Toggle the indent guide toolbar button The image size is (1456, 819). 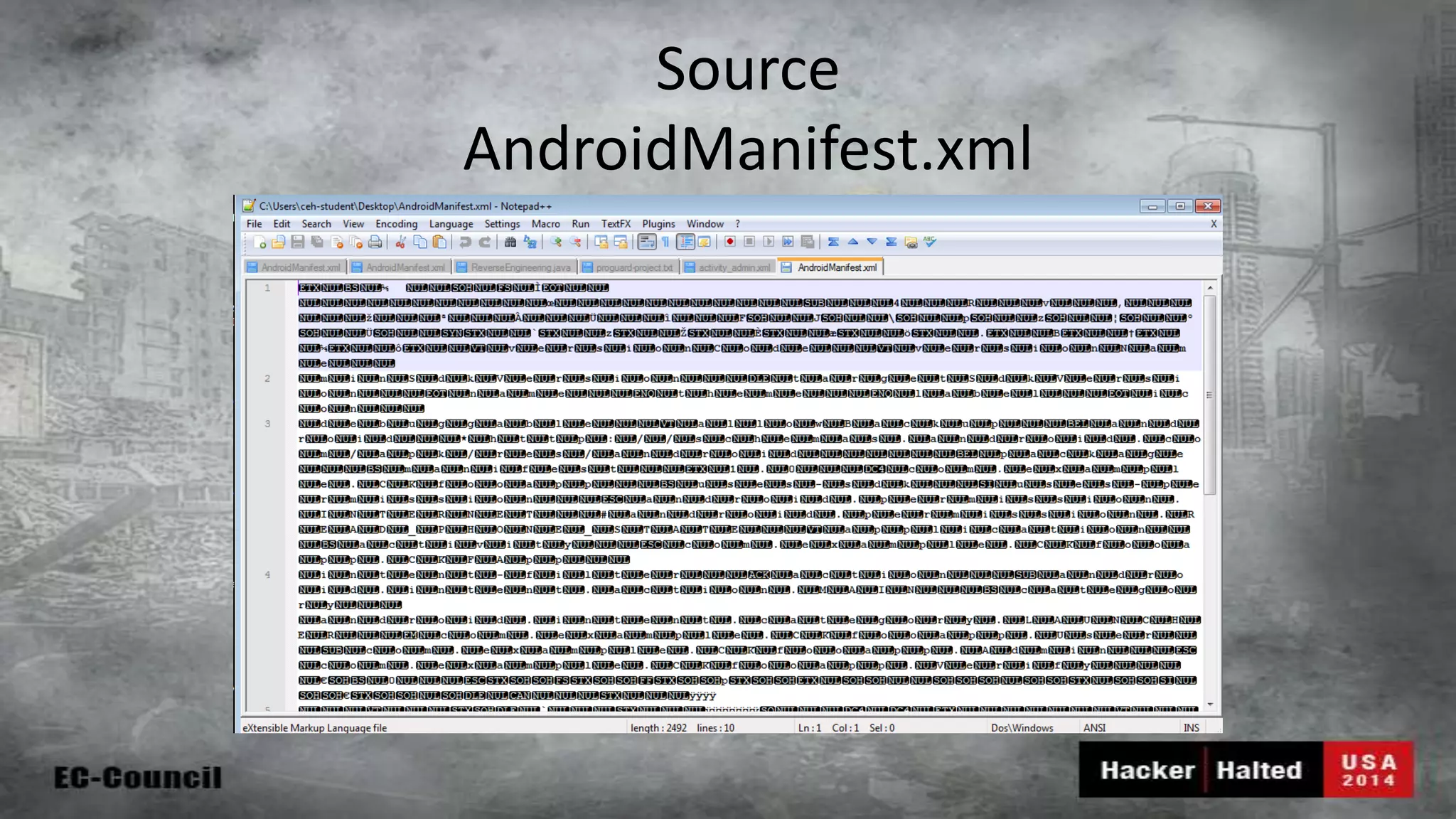click(x=685, y=242)
